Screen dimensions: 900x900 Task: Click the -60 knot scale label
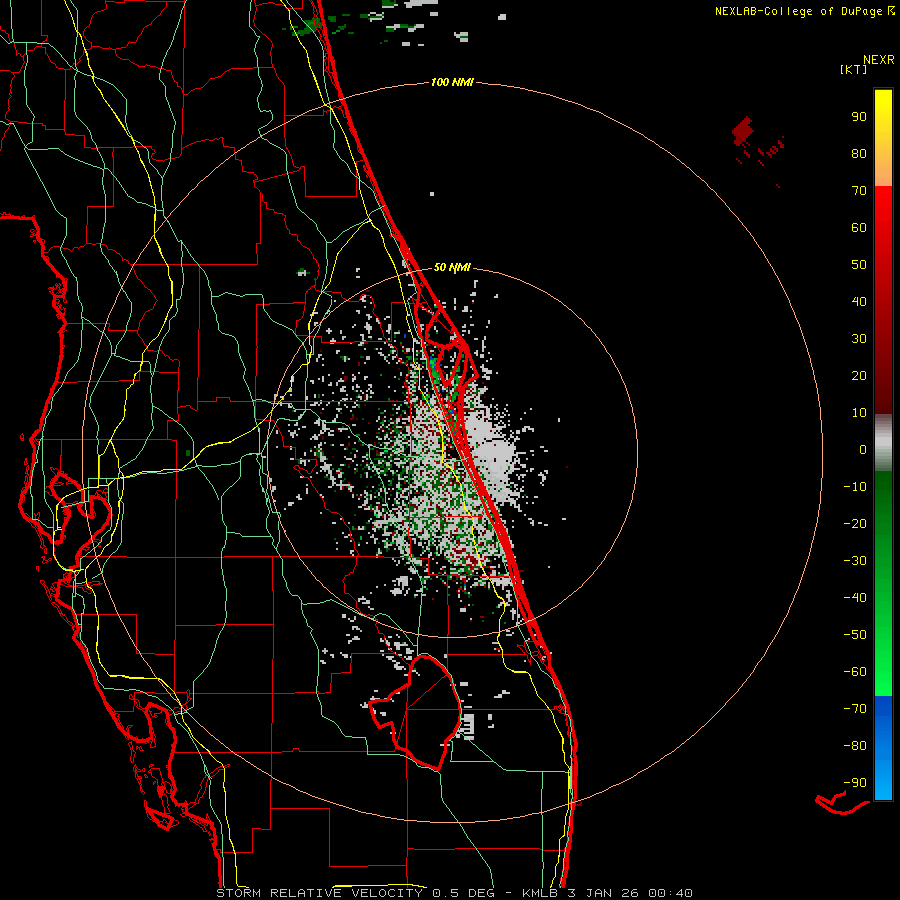tap(855, 672)
